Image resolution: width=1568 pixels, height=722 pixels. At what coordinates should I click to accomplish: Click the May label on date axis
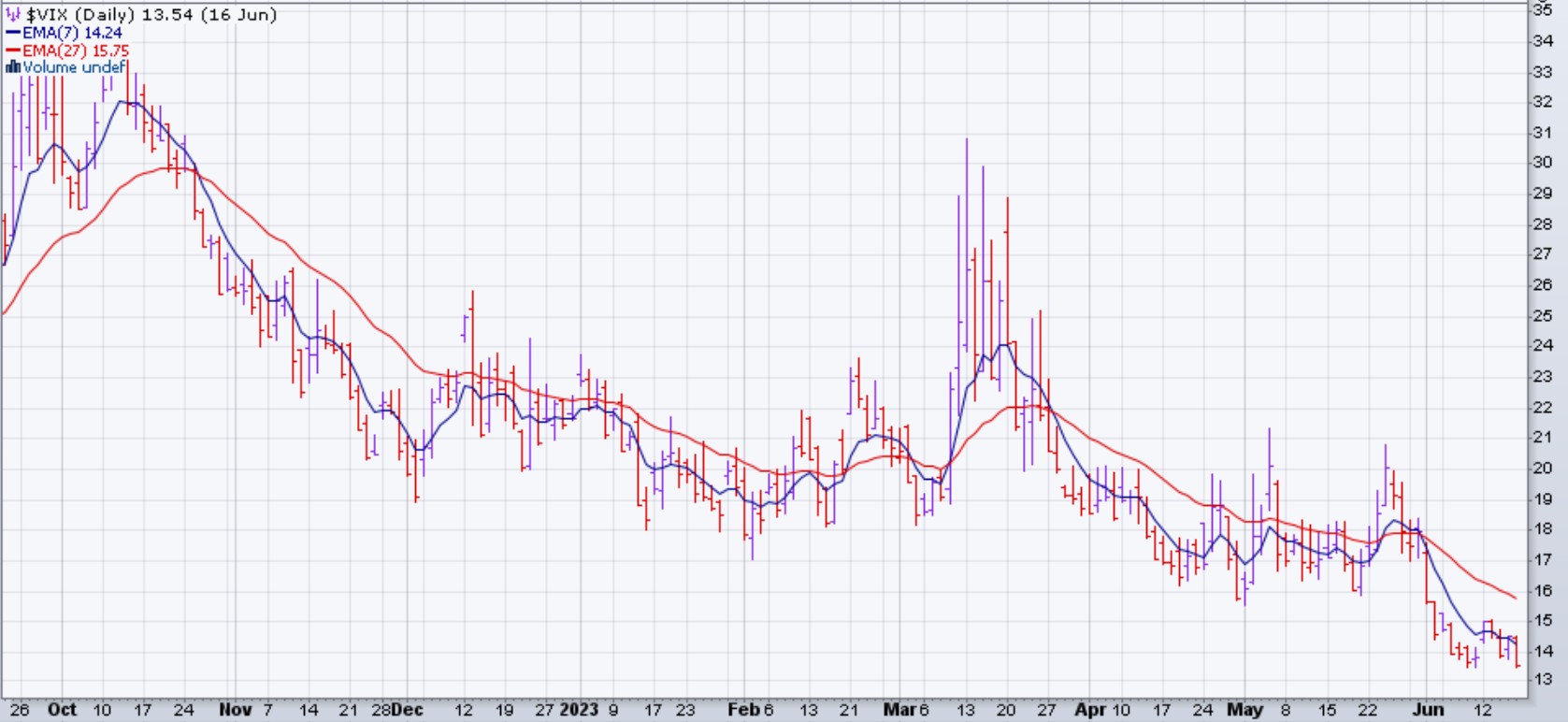click(1244, 710)
